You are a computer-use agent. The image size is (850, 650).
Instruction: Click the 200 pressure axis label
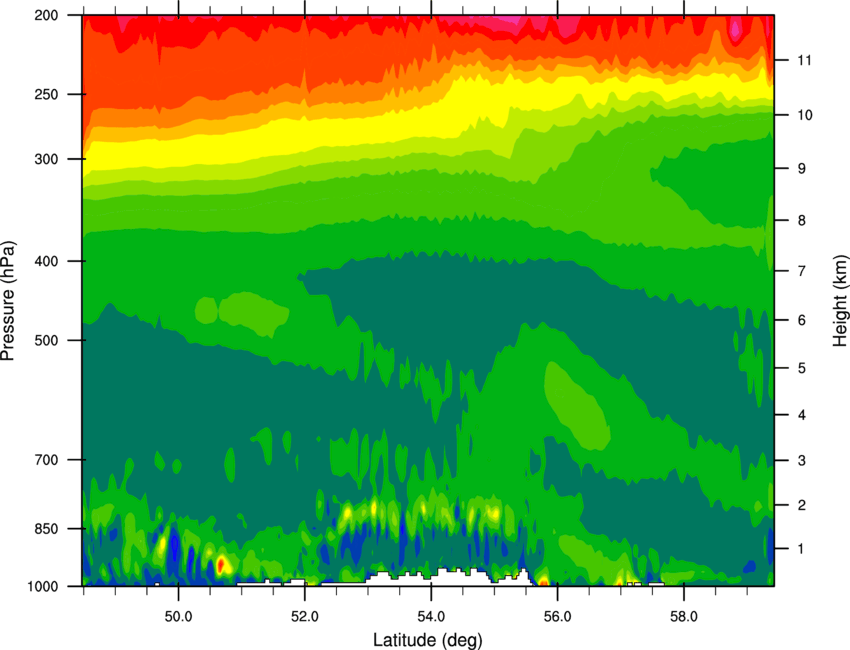[46, 15]
